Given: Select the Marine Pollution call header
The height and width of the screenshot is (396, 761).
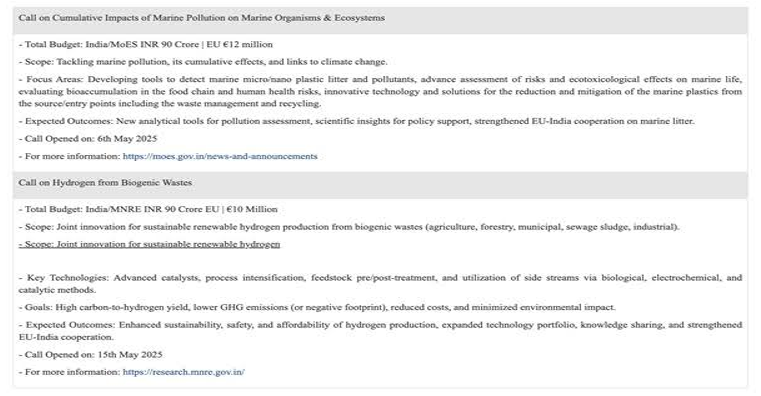Looking at the screenshot, I should point(380,20).
